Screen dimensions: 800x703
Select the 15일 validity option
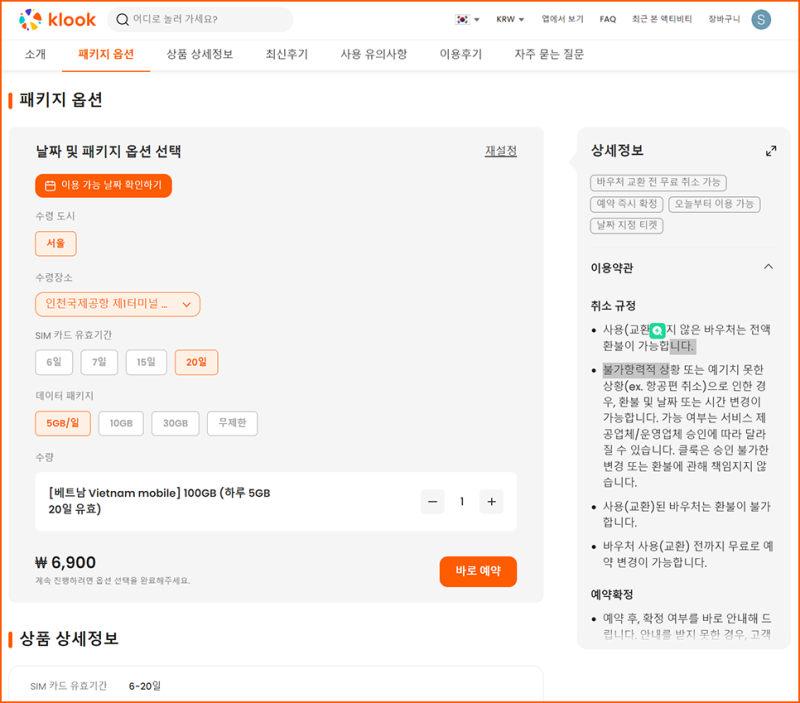146,362
